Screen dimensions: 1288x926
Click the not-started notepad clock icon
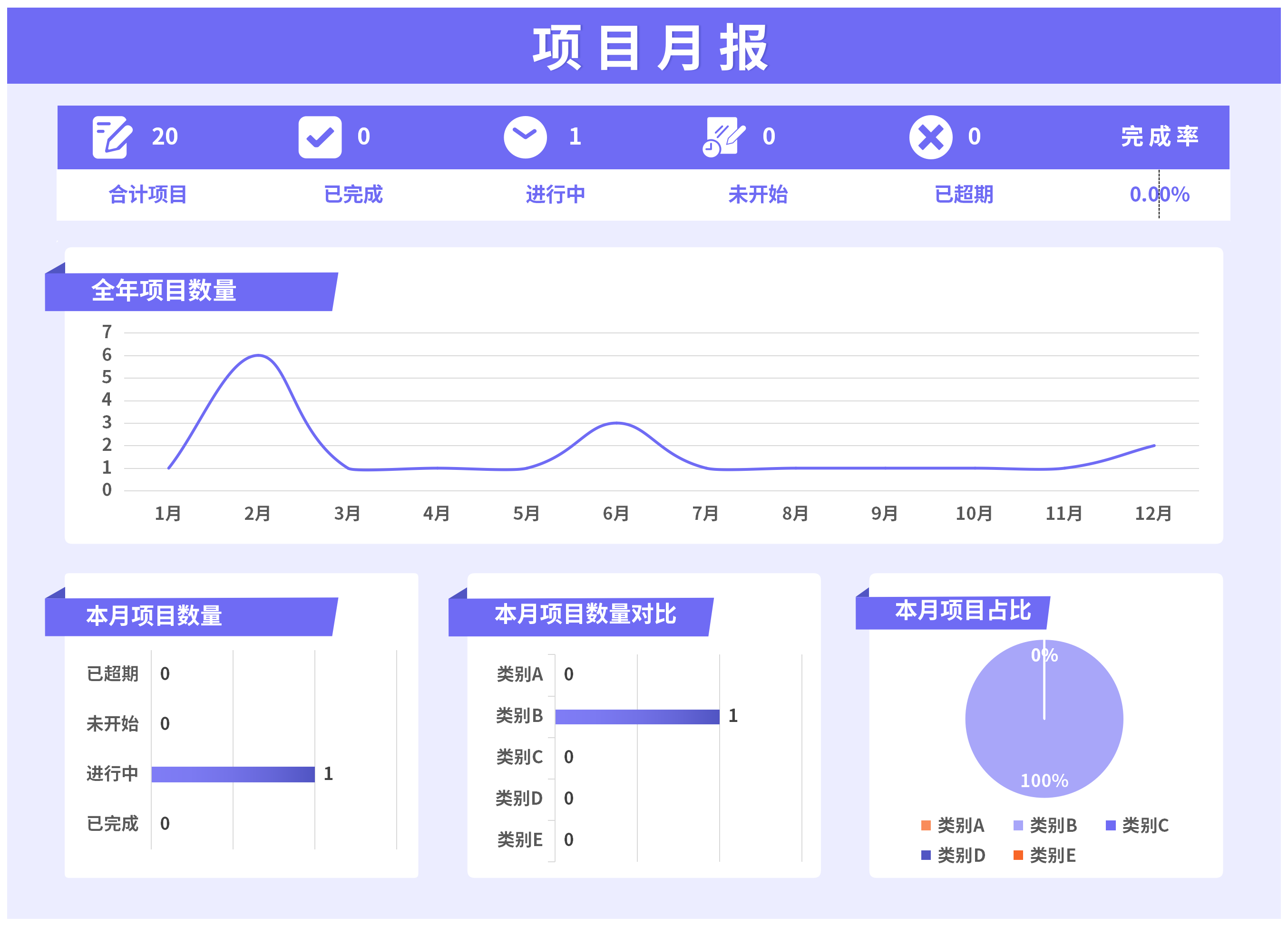pos(723,137)
